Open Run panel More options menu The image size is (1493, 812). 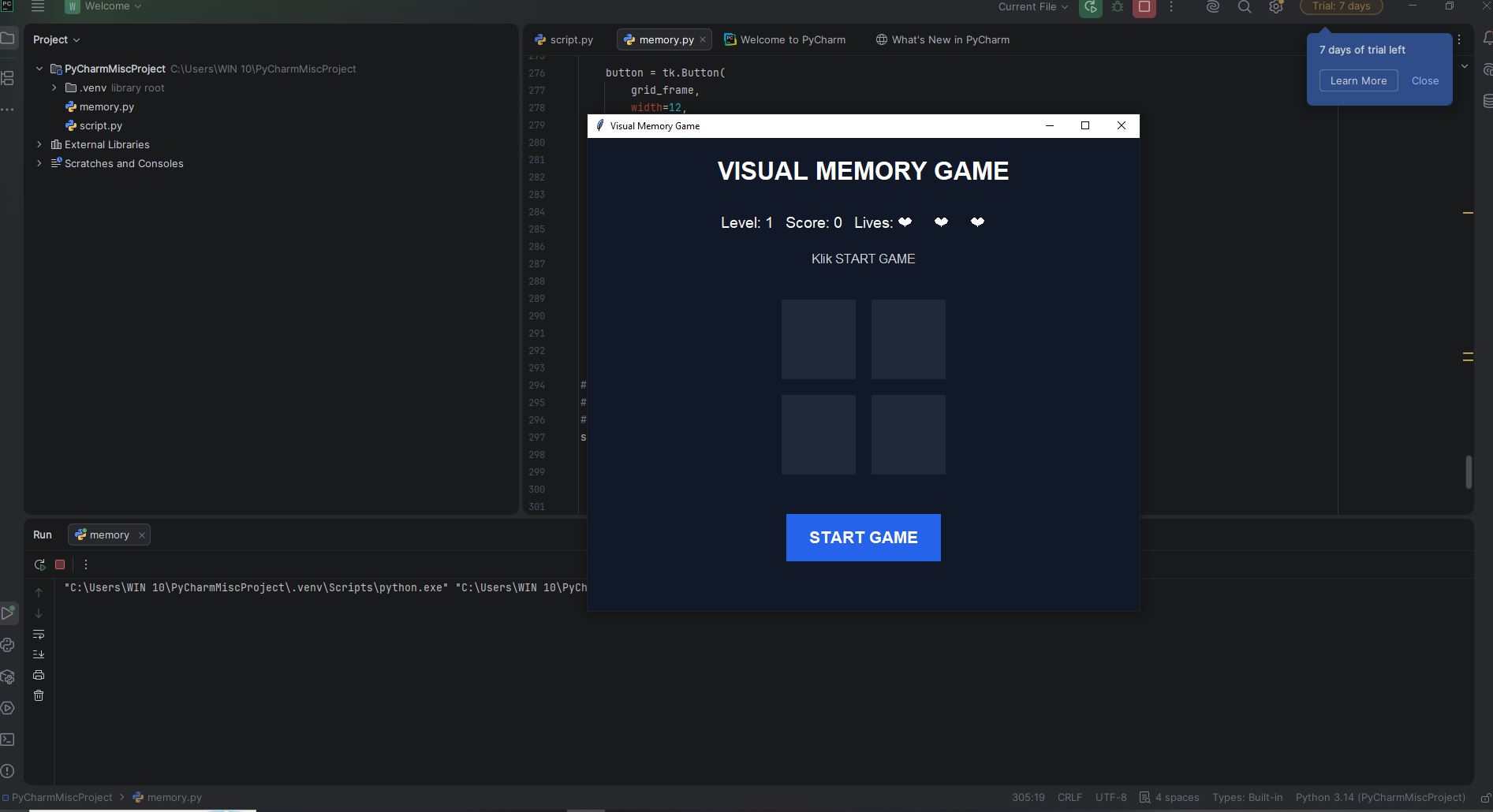tap(86, 564)
